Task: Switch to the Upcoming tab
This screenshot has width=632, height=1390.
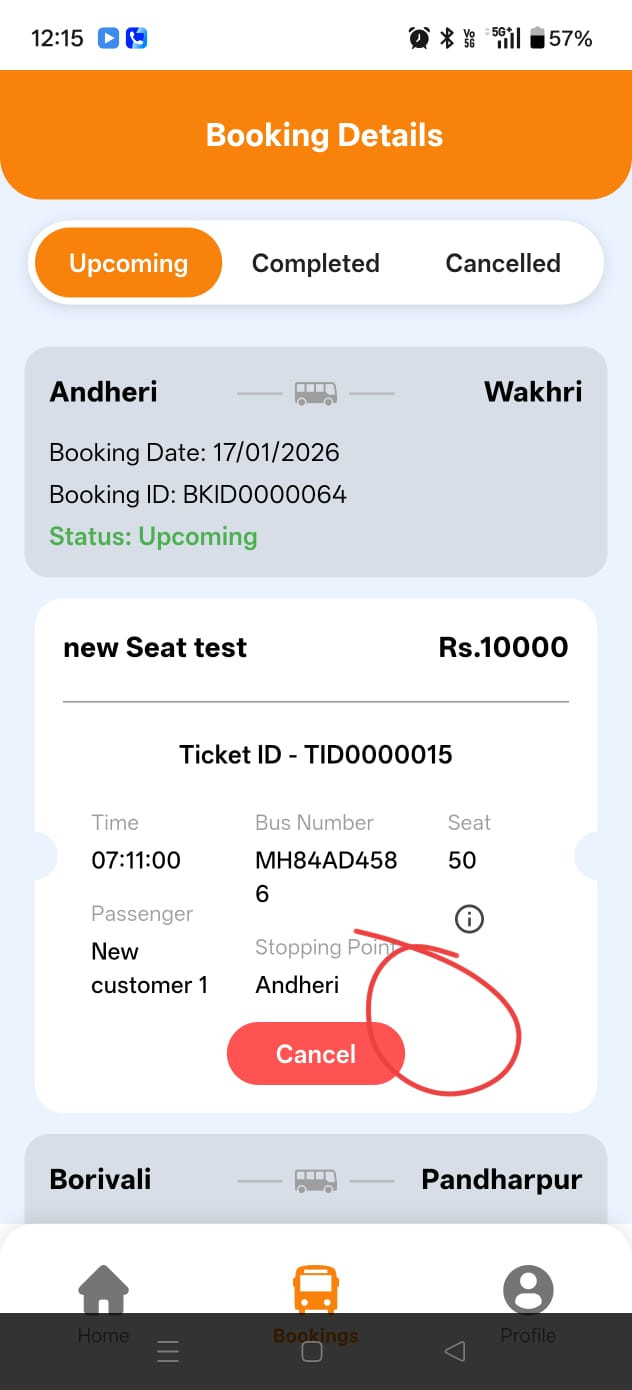Action: (128, 263)
